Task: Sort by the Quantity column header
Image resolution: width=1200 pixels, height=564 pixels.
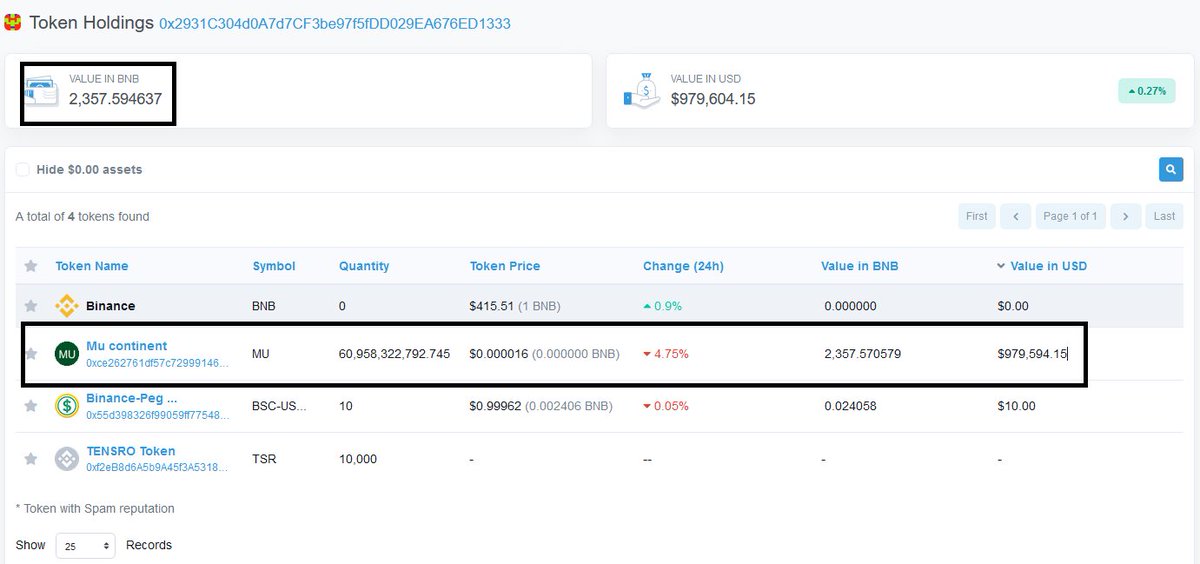Action: point(364,266)
